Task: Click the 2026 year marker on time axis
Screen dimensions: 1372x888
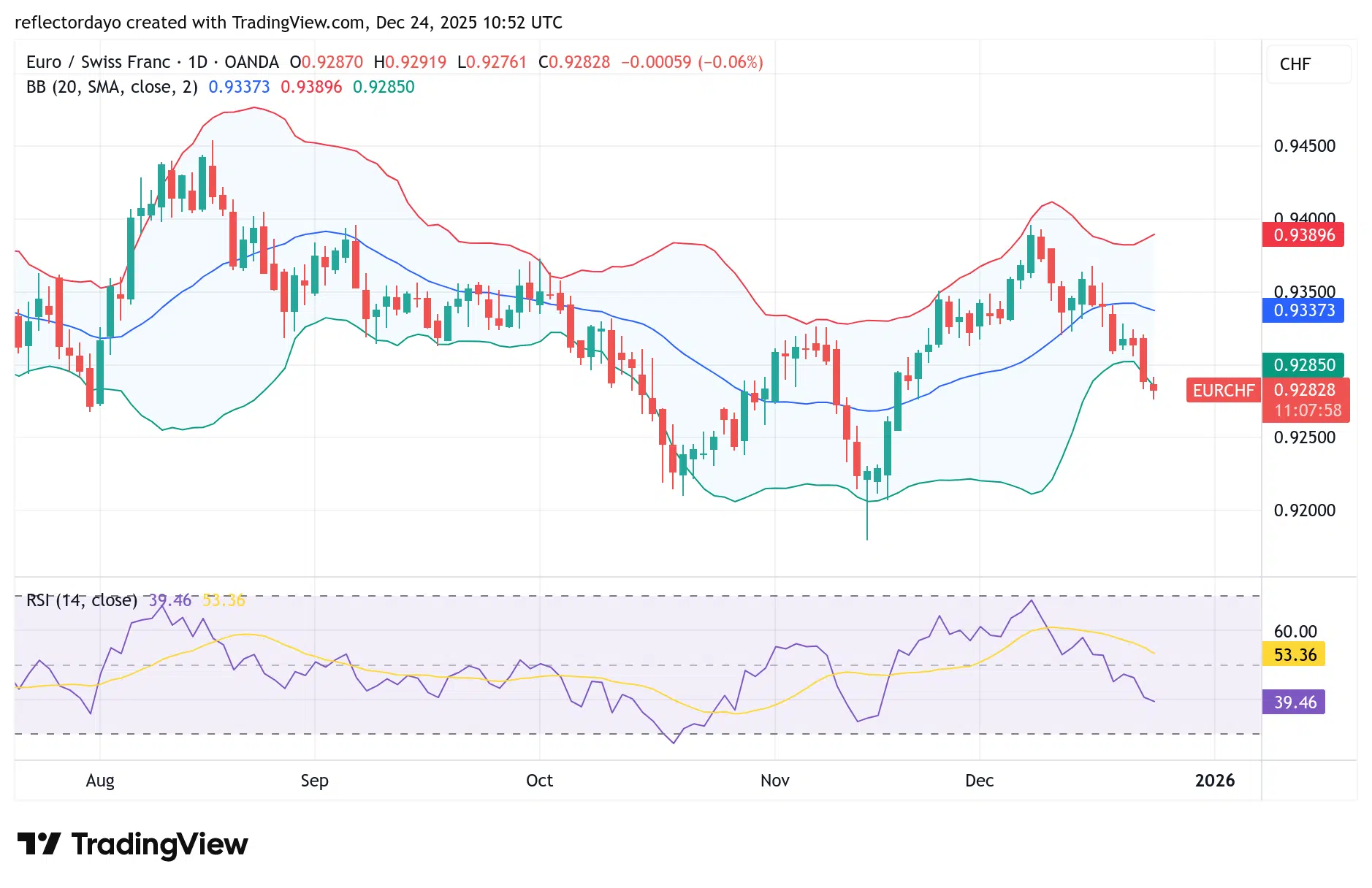Action: pyautogui.click(x=1214, y=781)
